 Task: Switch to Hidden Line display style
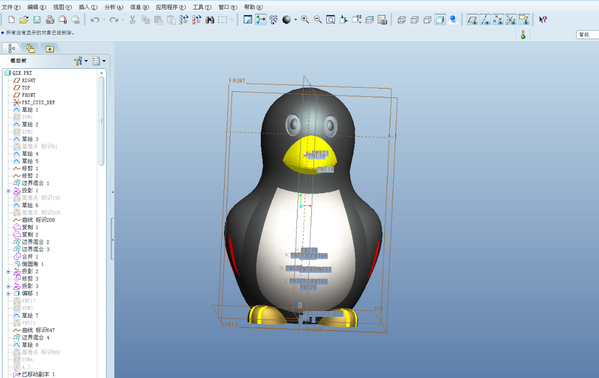point(414,19)
